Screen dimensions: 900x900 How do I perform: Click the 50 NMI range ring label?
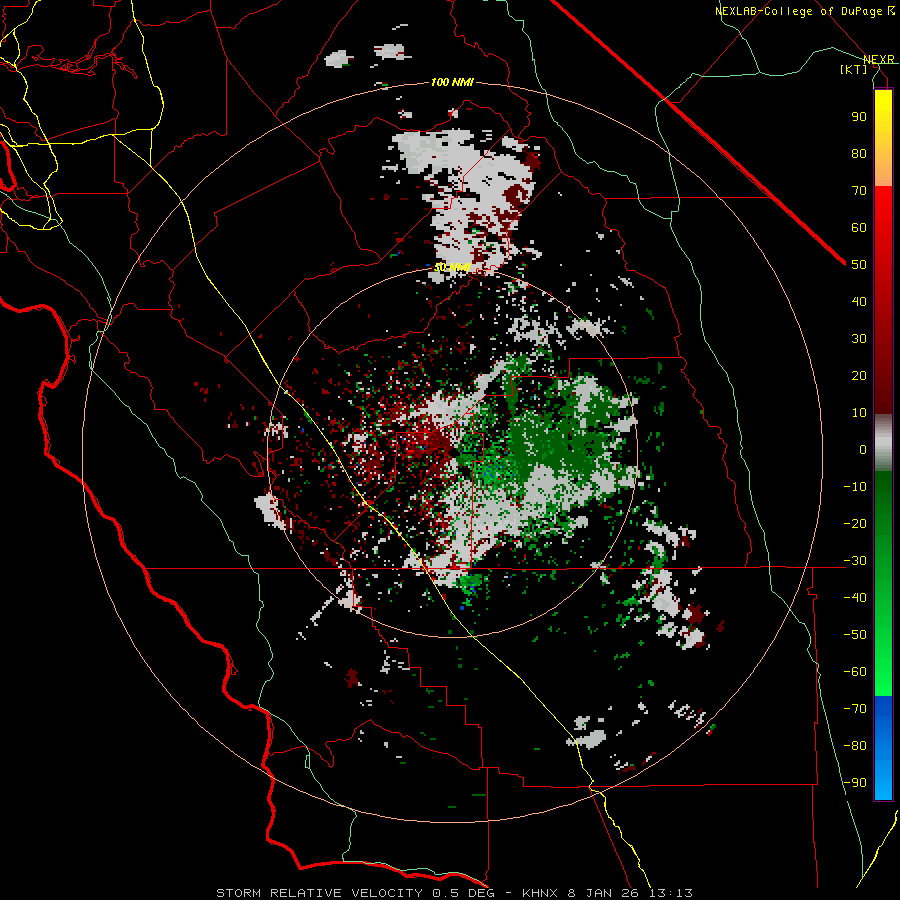(x=452, y=267)
